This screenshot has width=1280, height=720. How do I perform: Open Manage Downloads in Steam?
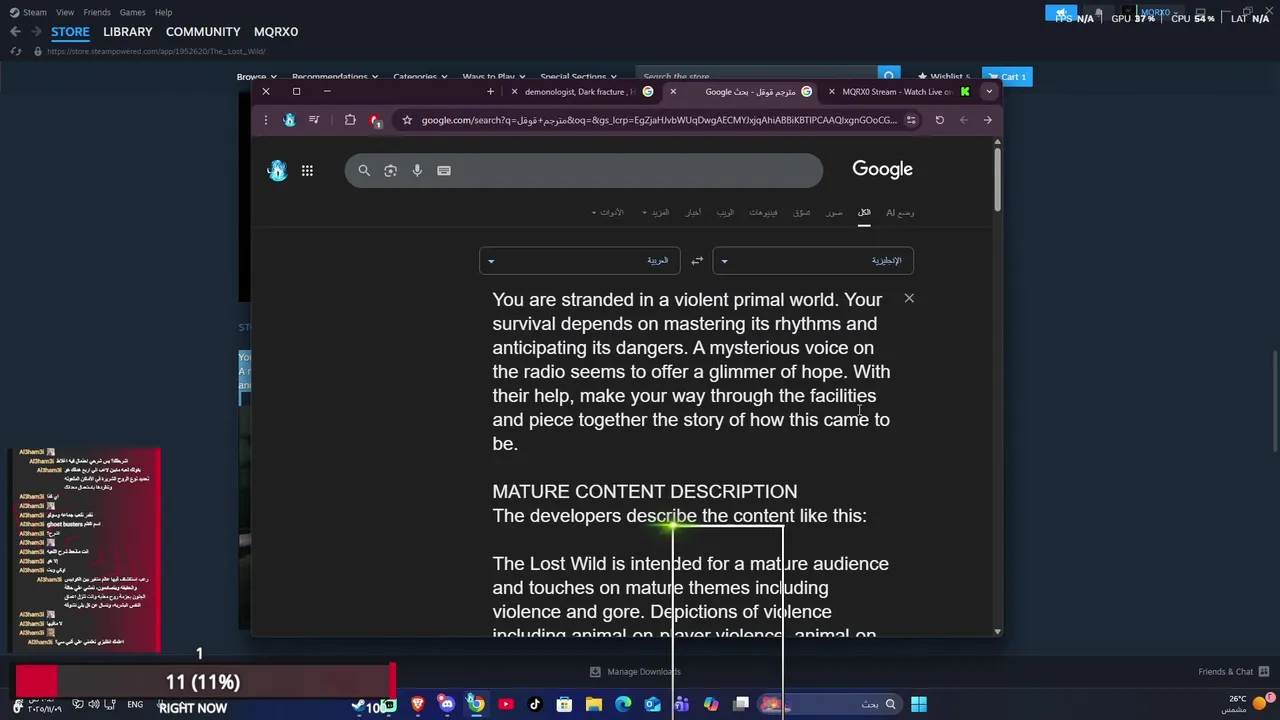pos(635,672)
